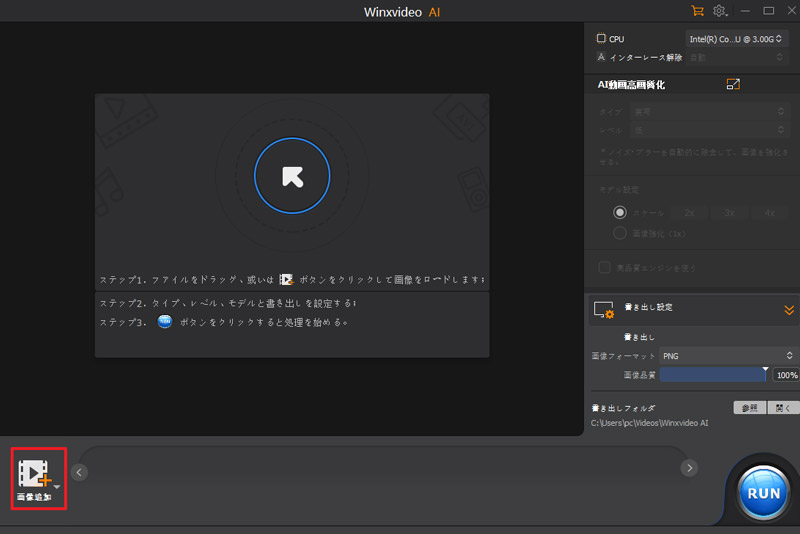Go to previous thumbnails with left arrow
This screenshot has width=800, height=534.
pyautogui.click(x=79, y=472)
